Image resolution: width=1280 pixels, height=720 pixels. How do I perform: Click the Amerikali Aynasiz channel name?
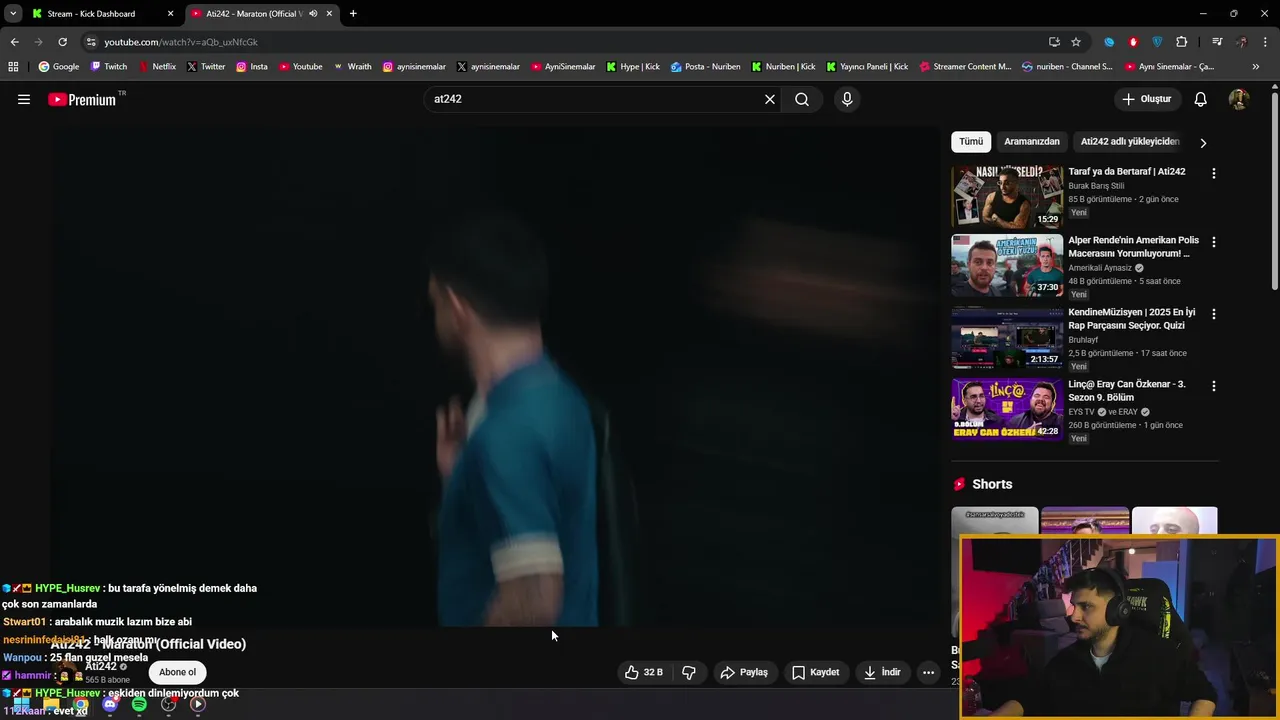pos(1100,268)
